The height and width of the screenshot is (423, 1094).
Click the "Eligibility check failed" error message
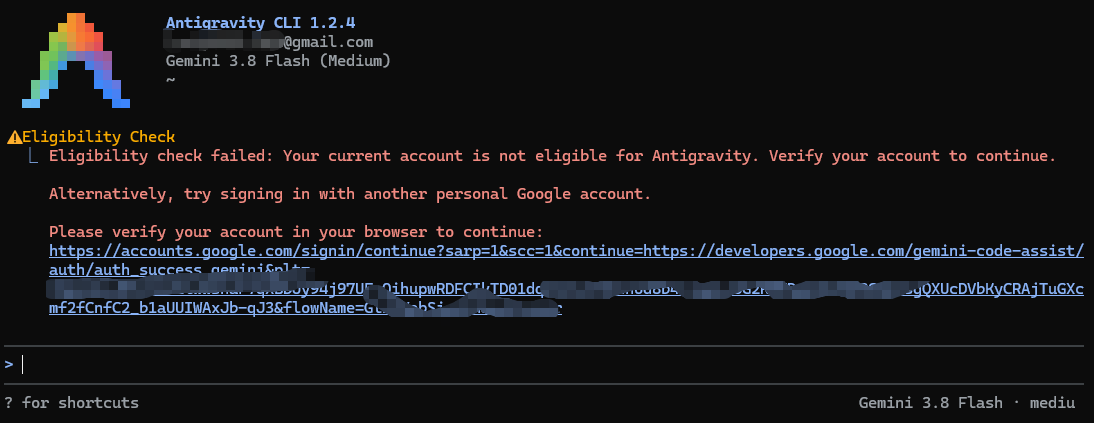553,156
